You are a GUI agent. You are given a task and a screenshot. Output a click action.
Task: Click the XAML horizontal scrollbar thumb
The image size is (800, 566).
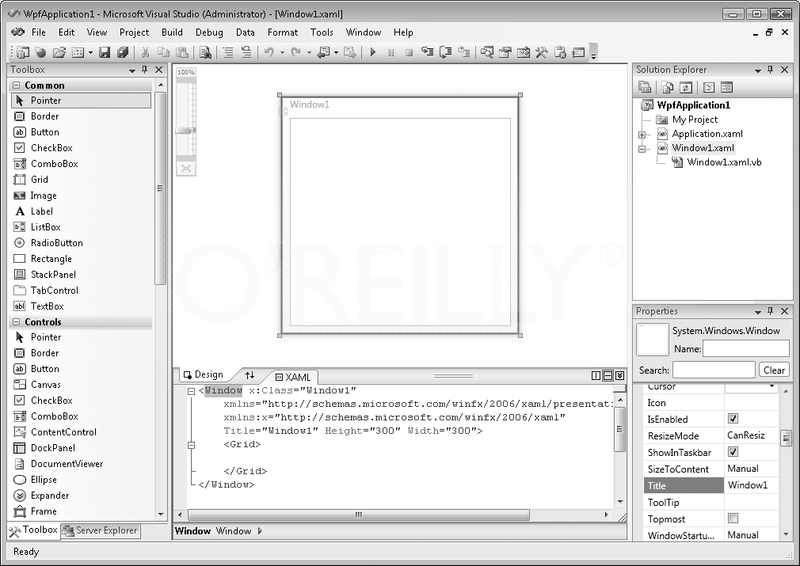pyautogui.click(x=359, y=514)
